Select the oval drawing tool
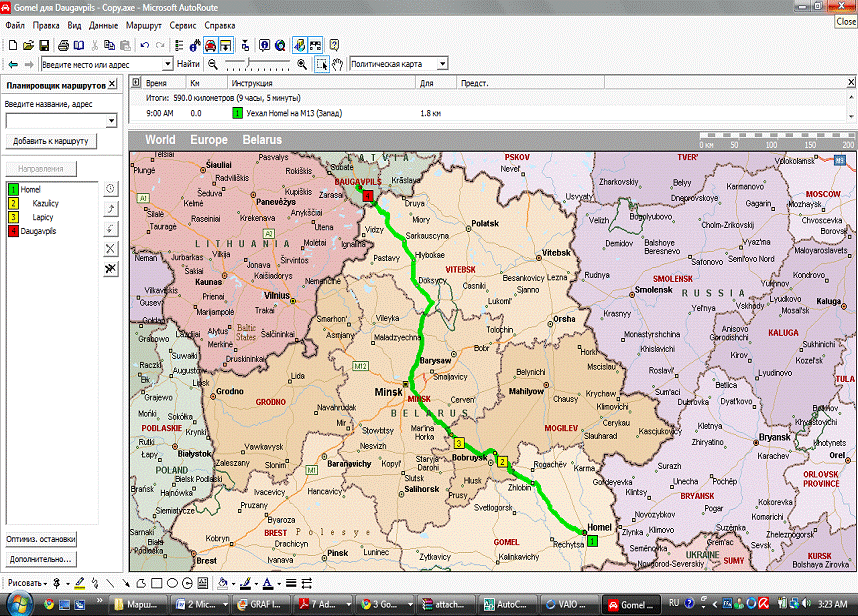Image resolution: width=858 pixels, height=616 pixels. click(x=173, y=583)
